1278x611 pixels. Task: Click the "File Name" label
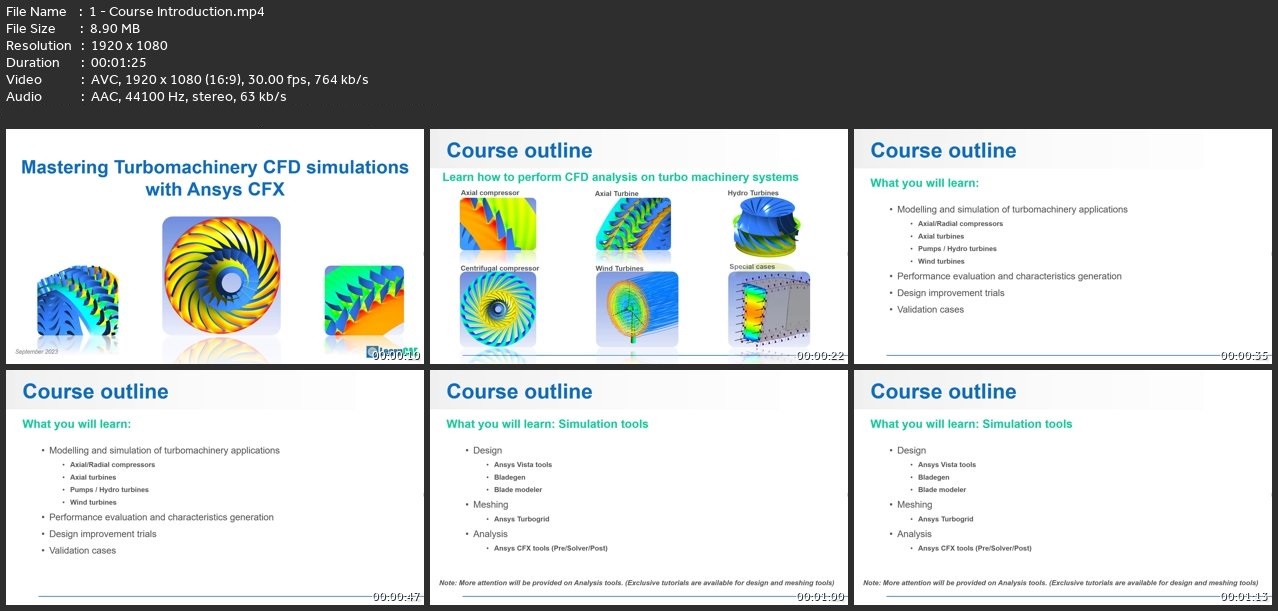coord(36,12)
